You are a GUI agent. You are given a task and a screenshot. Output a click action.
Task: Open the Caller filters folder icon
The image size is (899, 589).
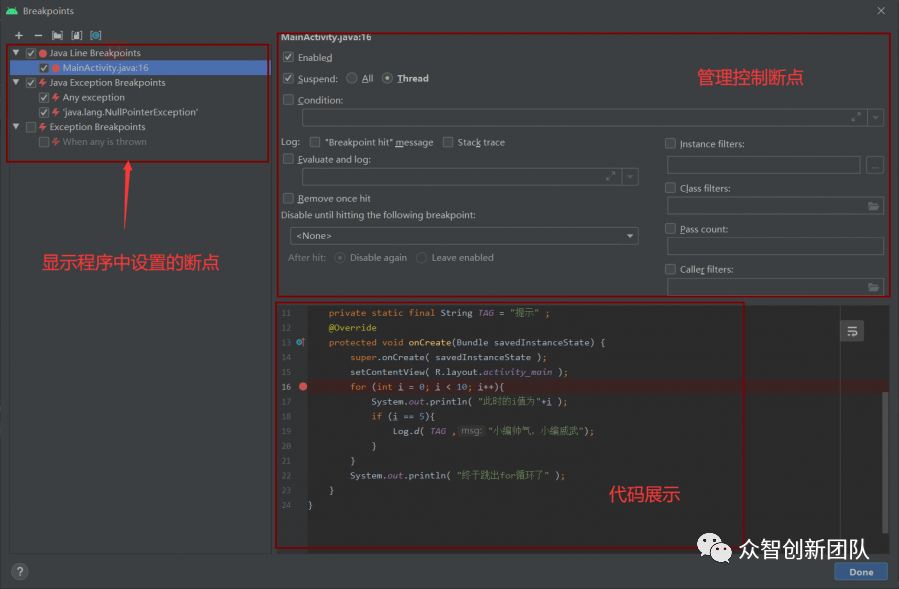(873, 287)
